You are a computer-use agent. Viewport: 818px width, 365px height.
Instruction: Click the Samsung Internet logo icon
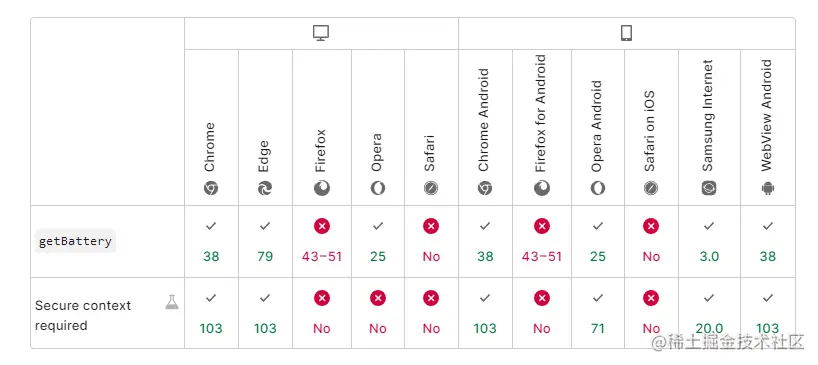point(709,188)
